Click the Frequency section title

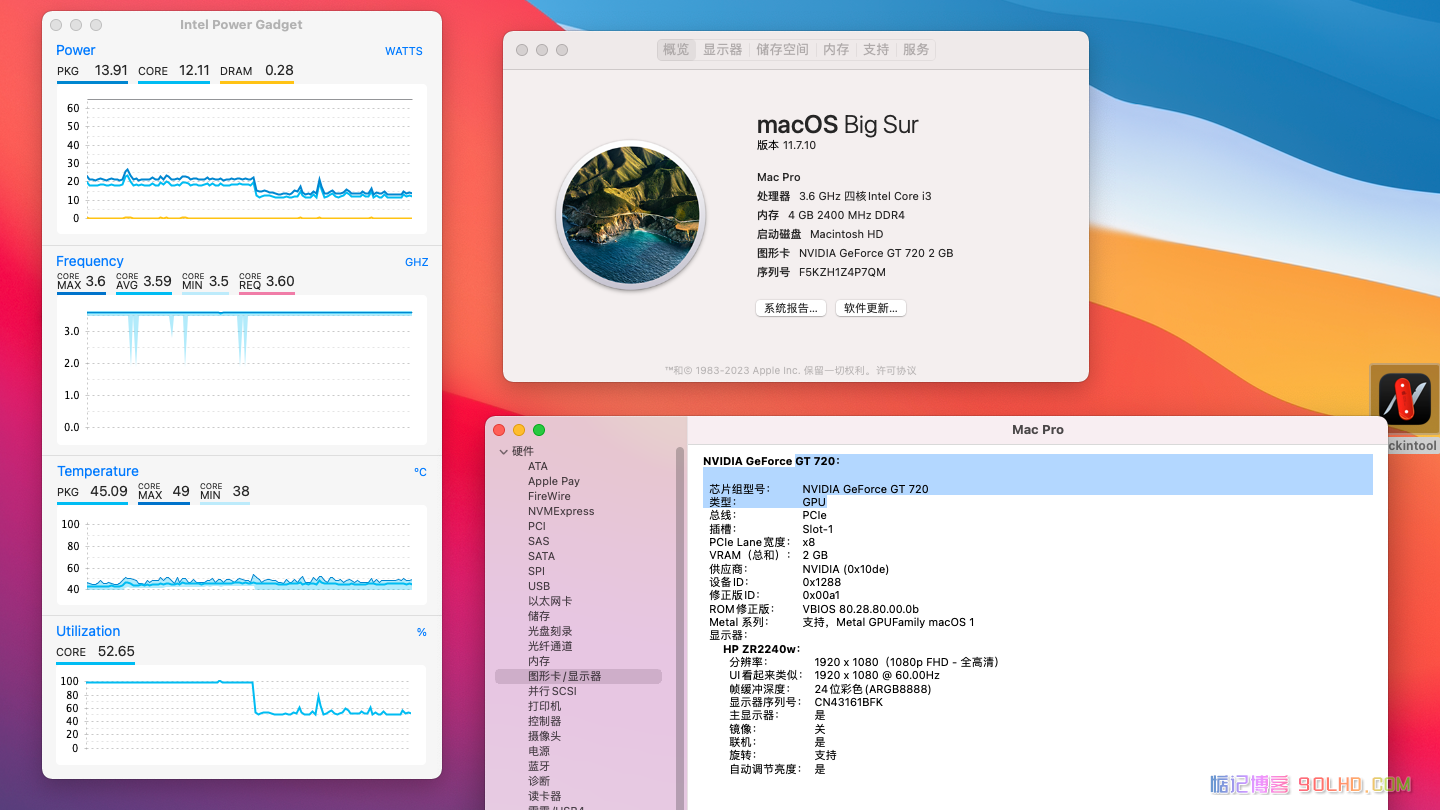[90, 261]
